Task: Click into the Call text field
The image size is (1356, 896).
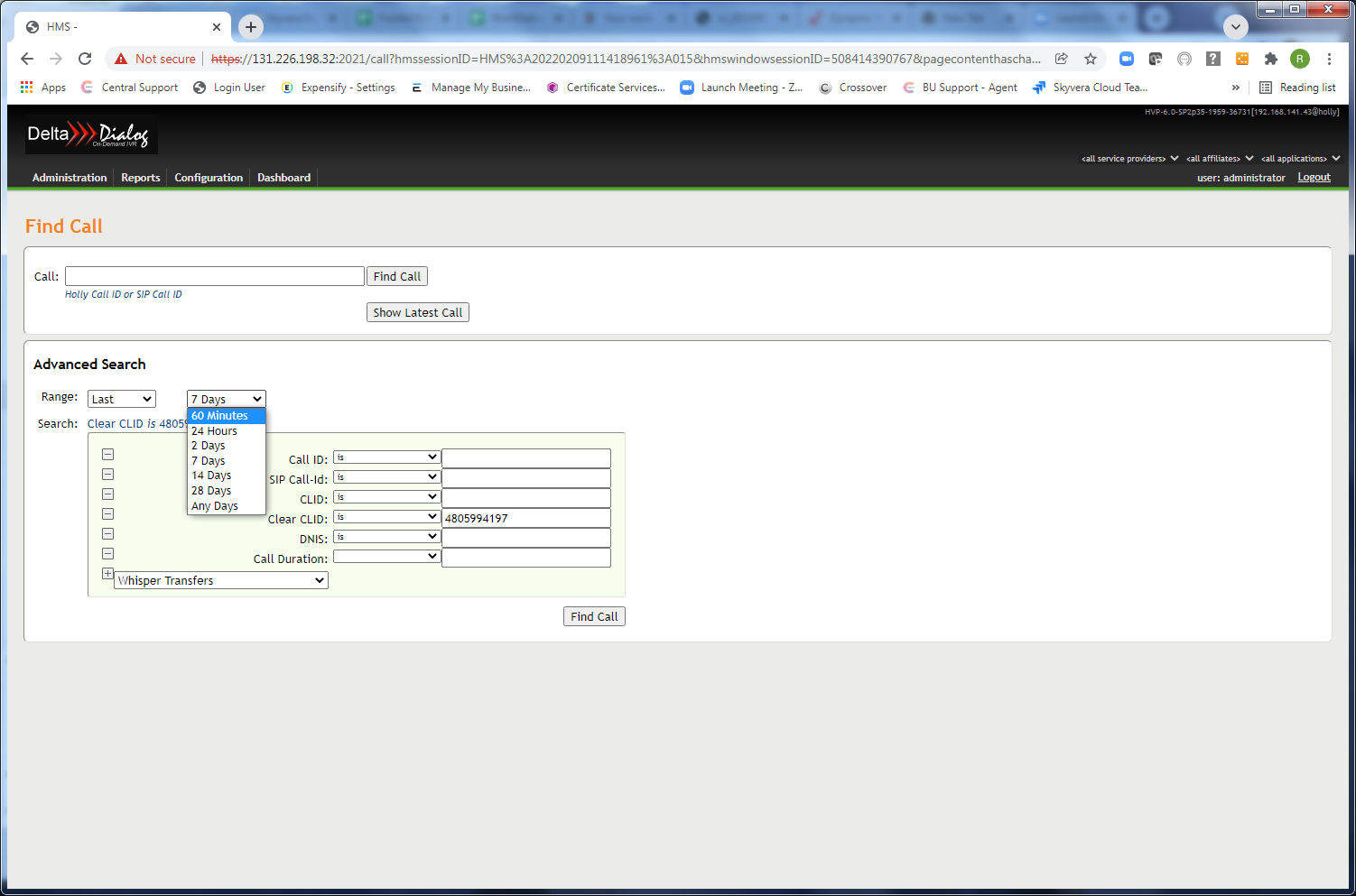Action: pos(215,276)
